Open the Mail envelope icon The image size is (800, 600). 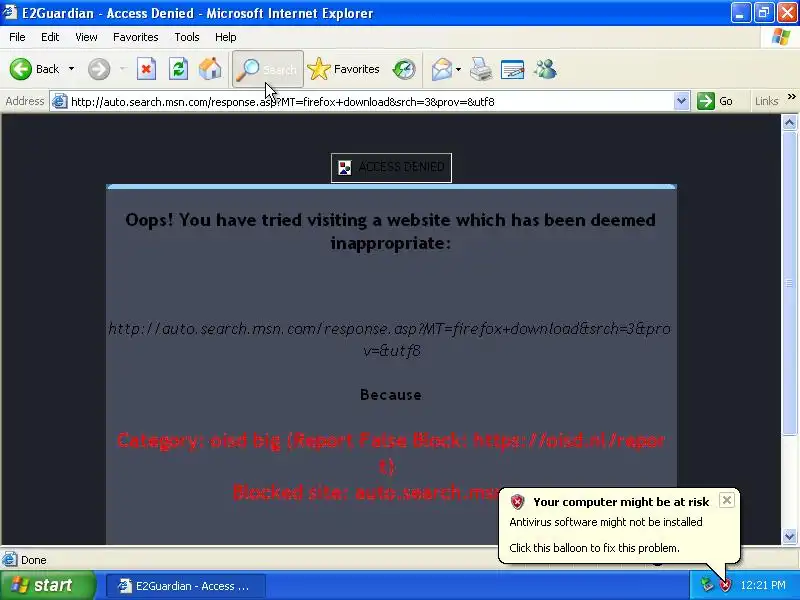tap(442, 69)
